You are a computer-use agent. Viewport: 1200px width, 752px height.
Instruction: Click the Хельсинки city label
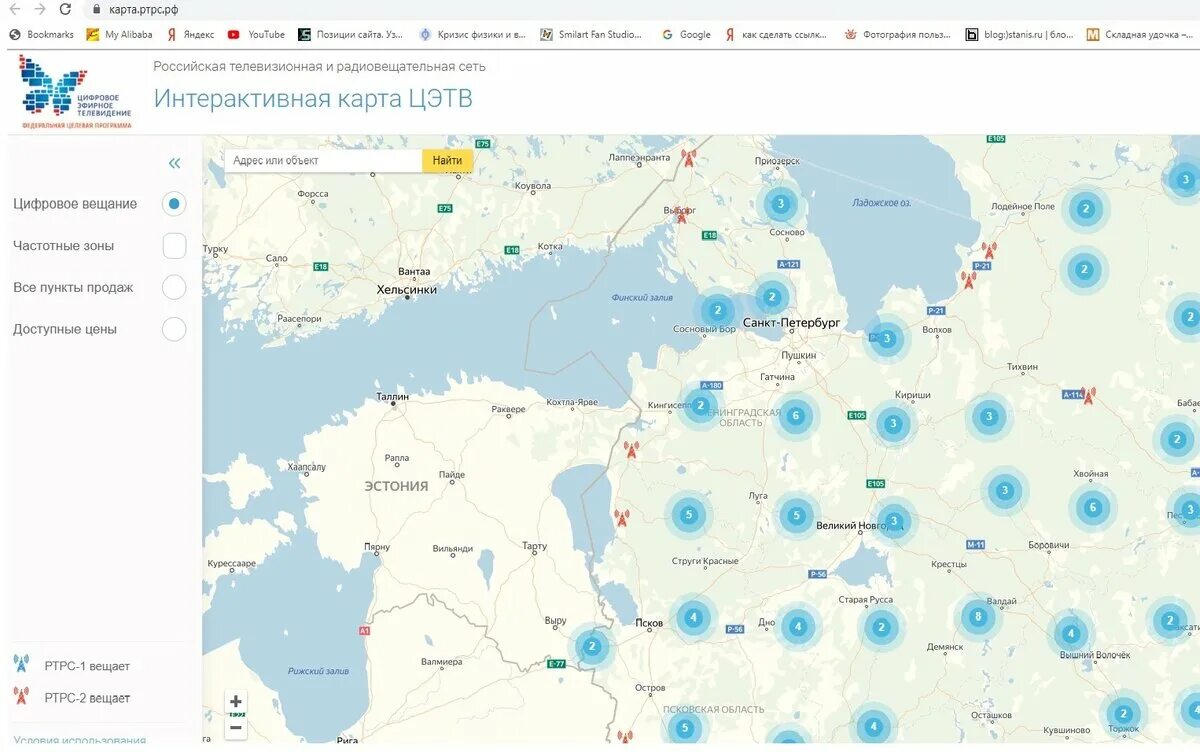tap(407, 289)
